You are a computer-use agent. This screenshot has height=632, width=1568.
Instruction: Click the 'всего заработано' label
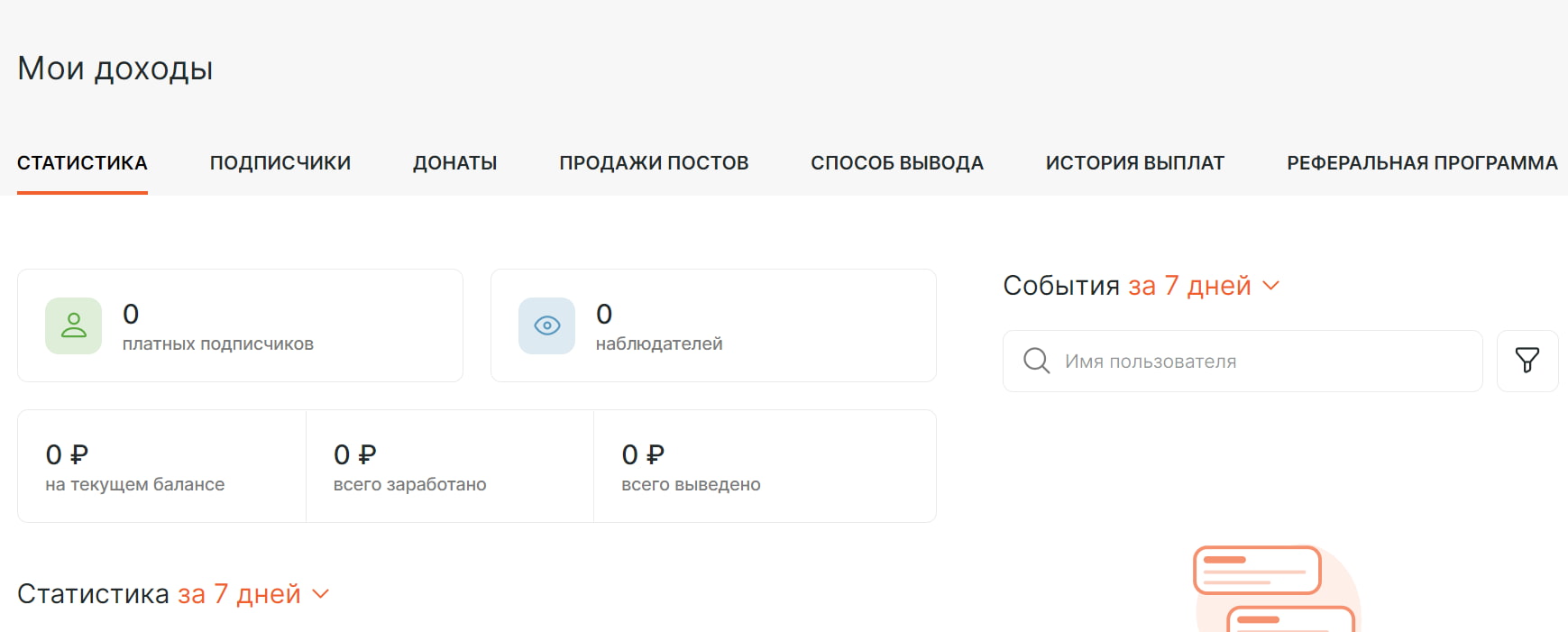[x=410, y=484]
